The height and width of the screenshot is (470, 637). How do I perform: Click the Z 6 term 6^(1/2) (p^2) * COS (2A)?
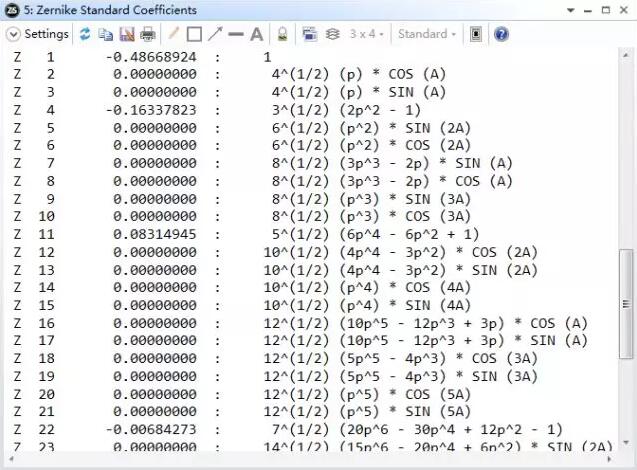372,145
